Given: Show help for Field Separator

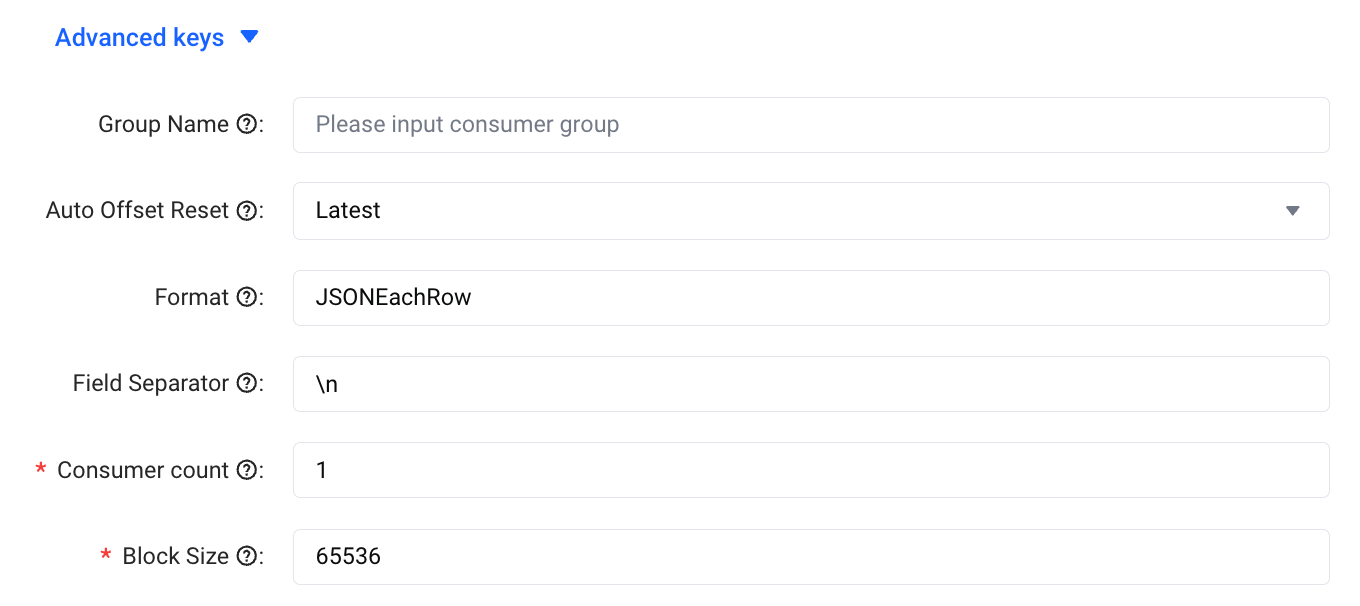Looking at the screenshot, I should coord(246,384).
